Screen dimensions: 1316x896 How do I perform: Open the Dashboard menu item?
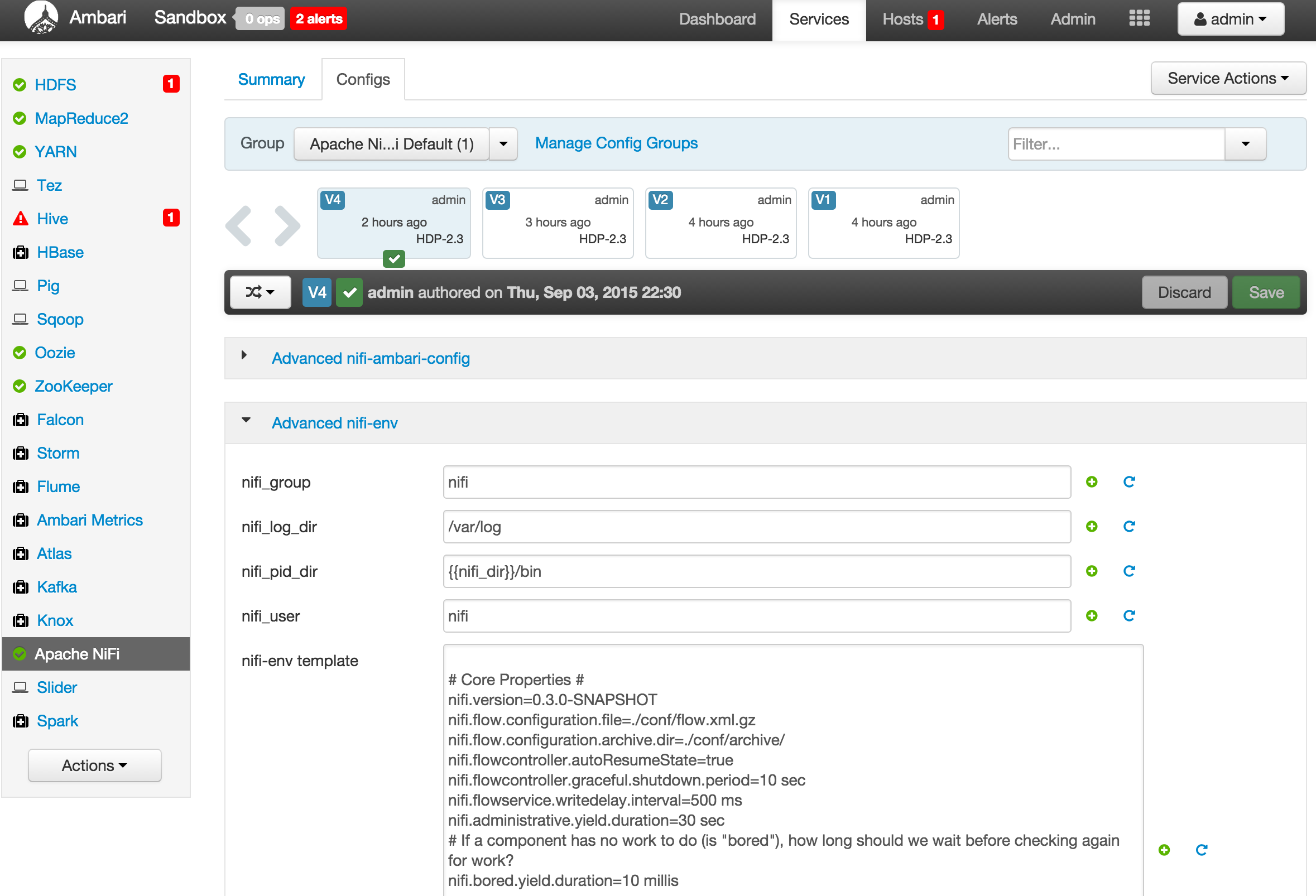(x=717, y=19)
